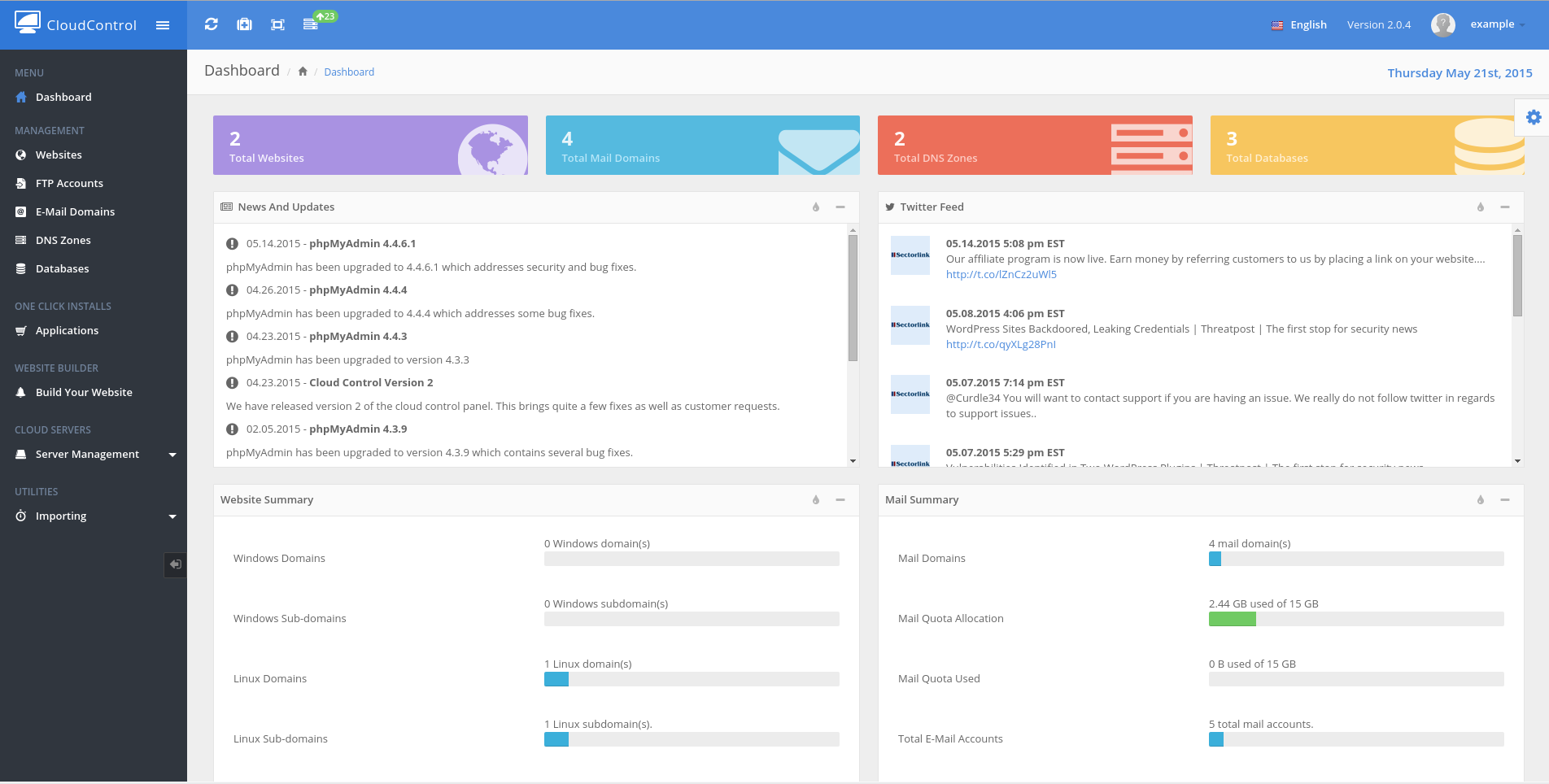Click the Twitter Feed scrollbar thumb

click(1517, 276)
